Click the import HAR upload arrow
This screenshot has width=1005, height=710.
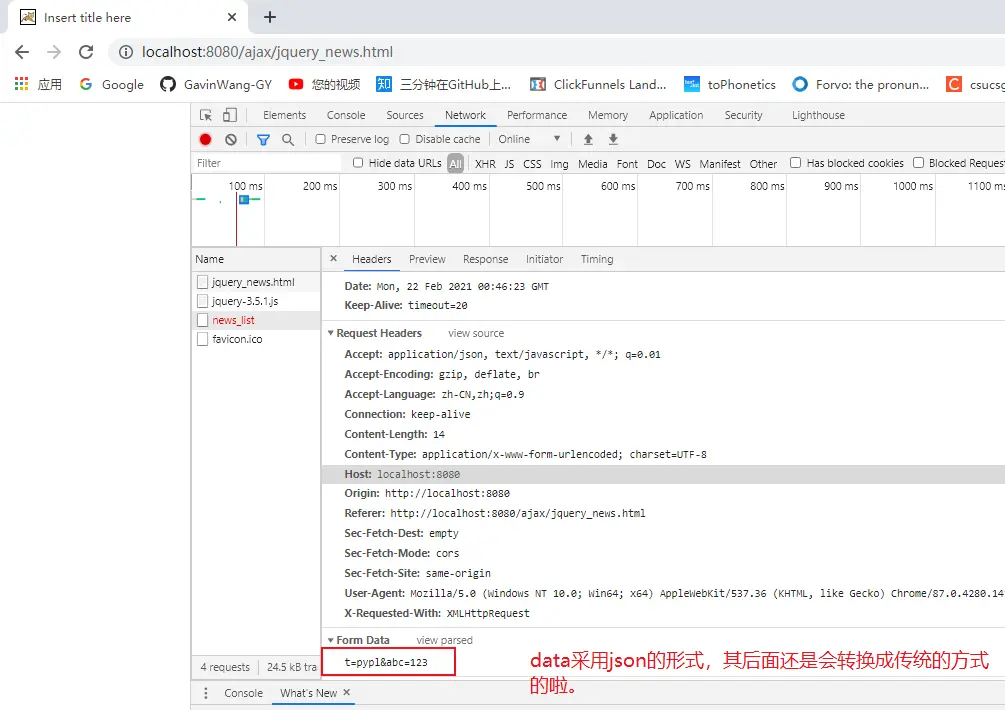(x=588, y=140)
